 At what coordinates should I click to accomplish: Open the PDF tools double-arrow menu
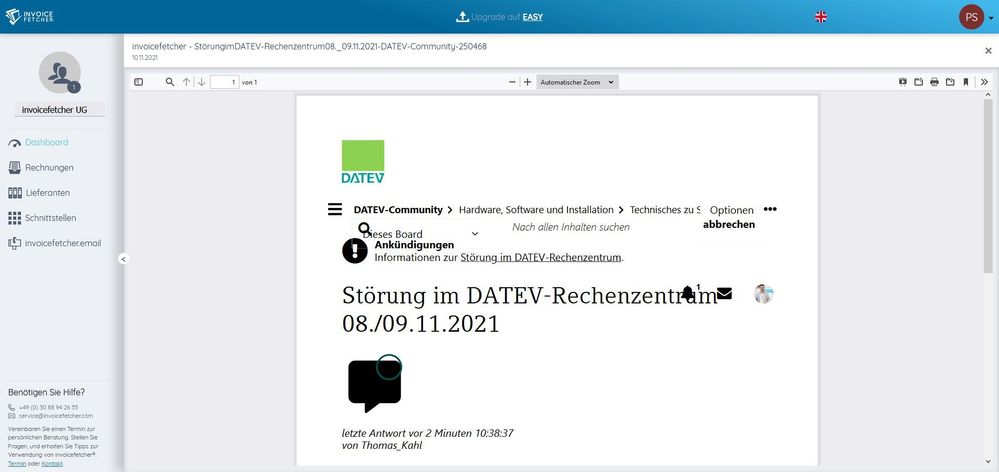984,82
